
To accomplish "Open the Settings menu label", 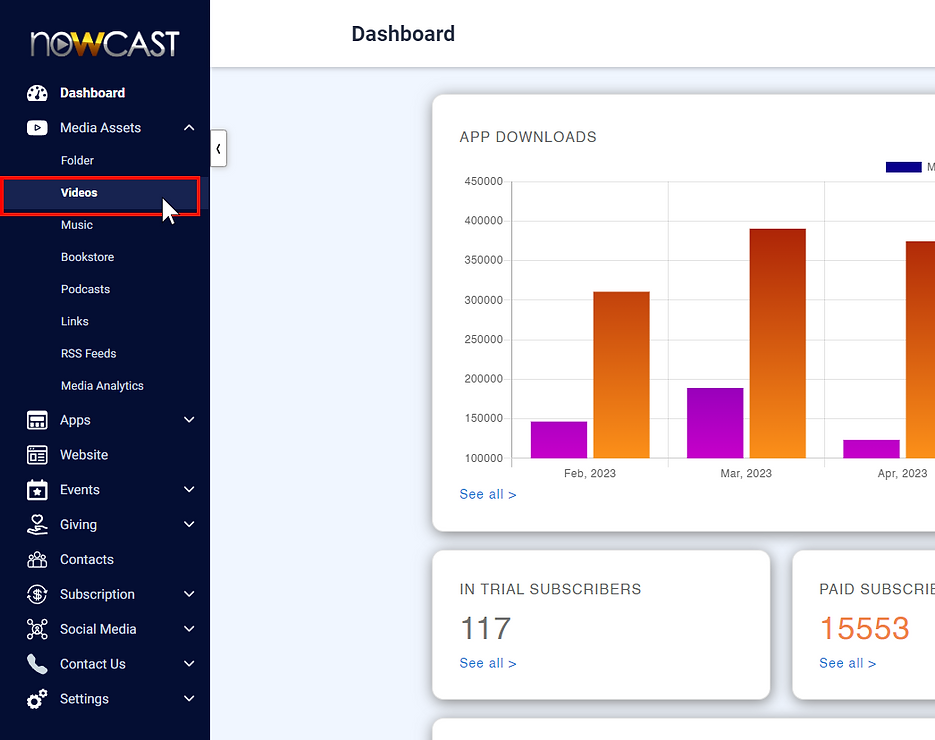I will [x=84, y=699].
